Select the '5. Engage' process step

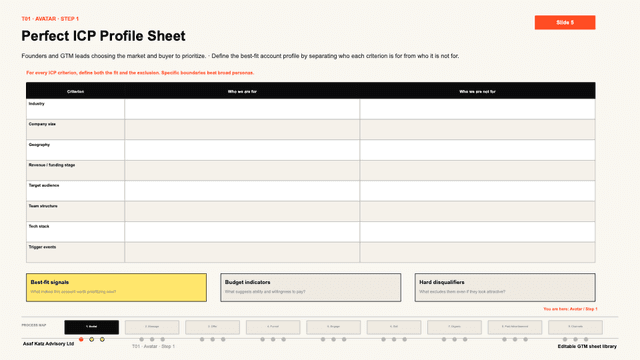[x=333, y=327]
